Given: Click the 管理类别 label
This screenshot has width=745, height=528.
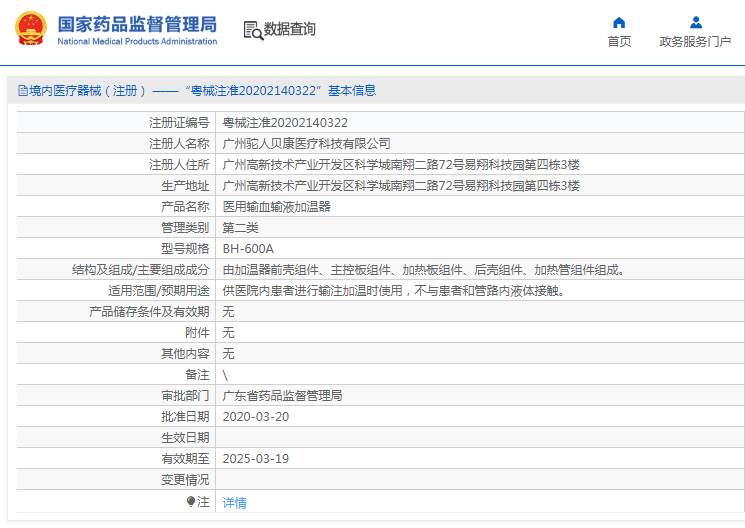Looking at the screenshot, I should 185,228.
